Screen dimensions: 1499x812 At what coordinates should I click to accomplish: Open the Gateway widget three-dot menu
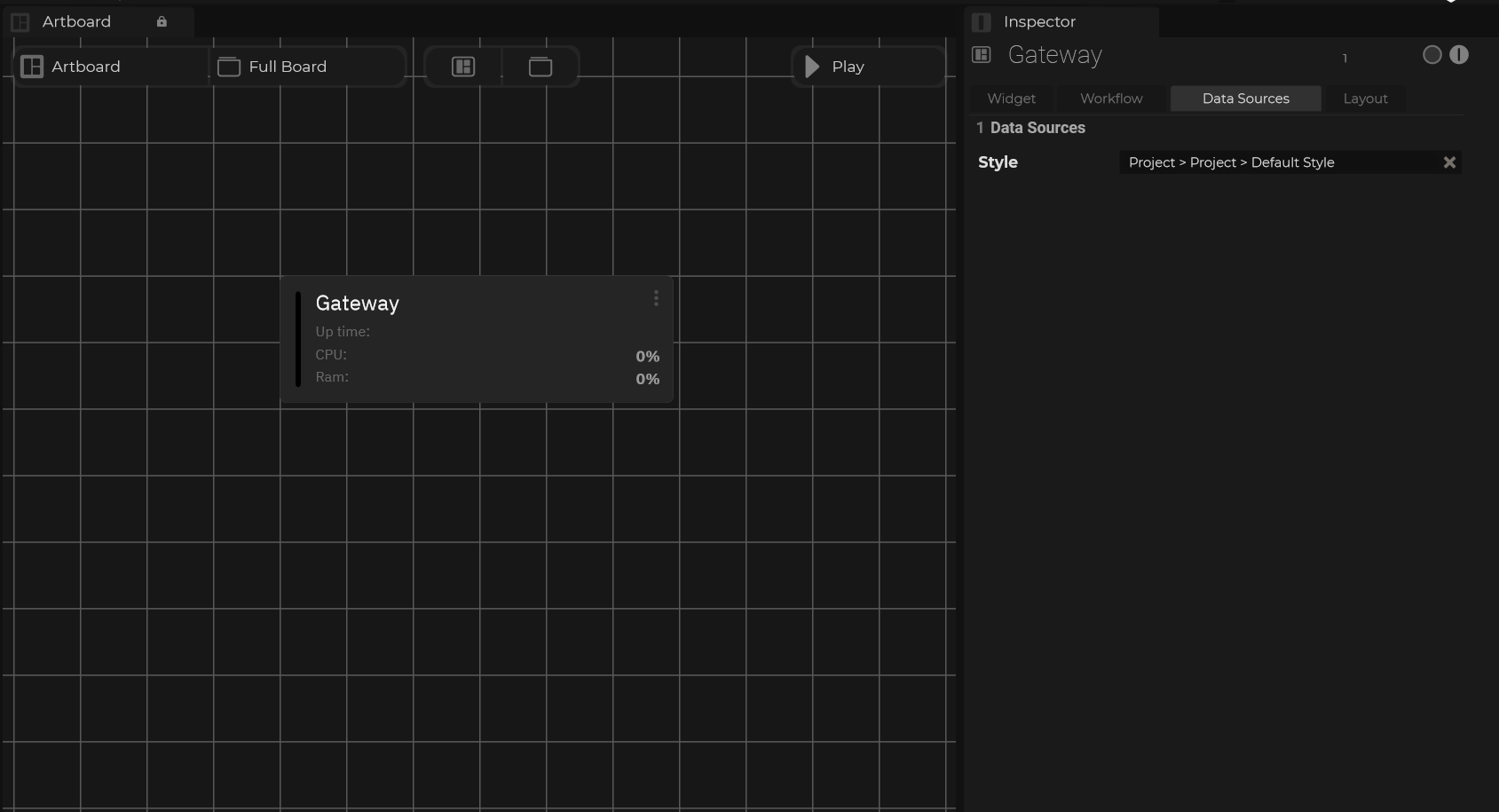click(656, 299)
